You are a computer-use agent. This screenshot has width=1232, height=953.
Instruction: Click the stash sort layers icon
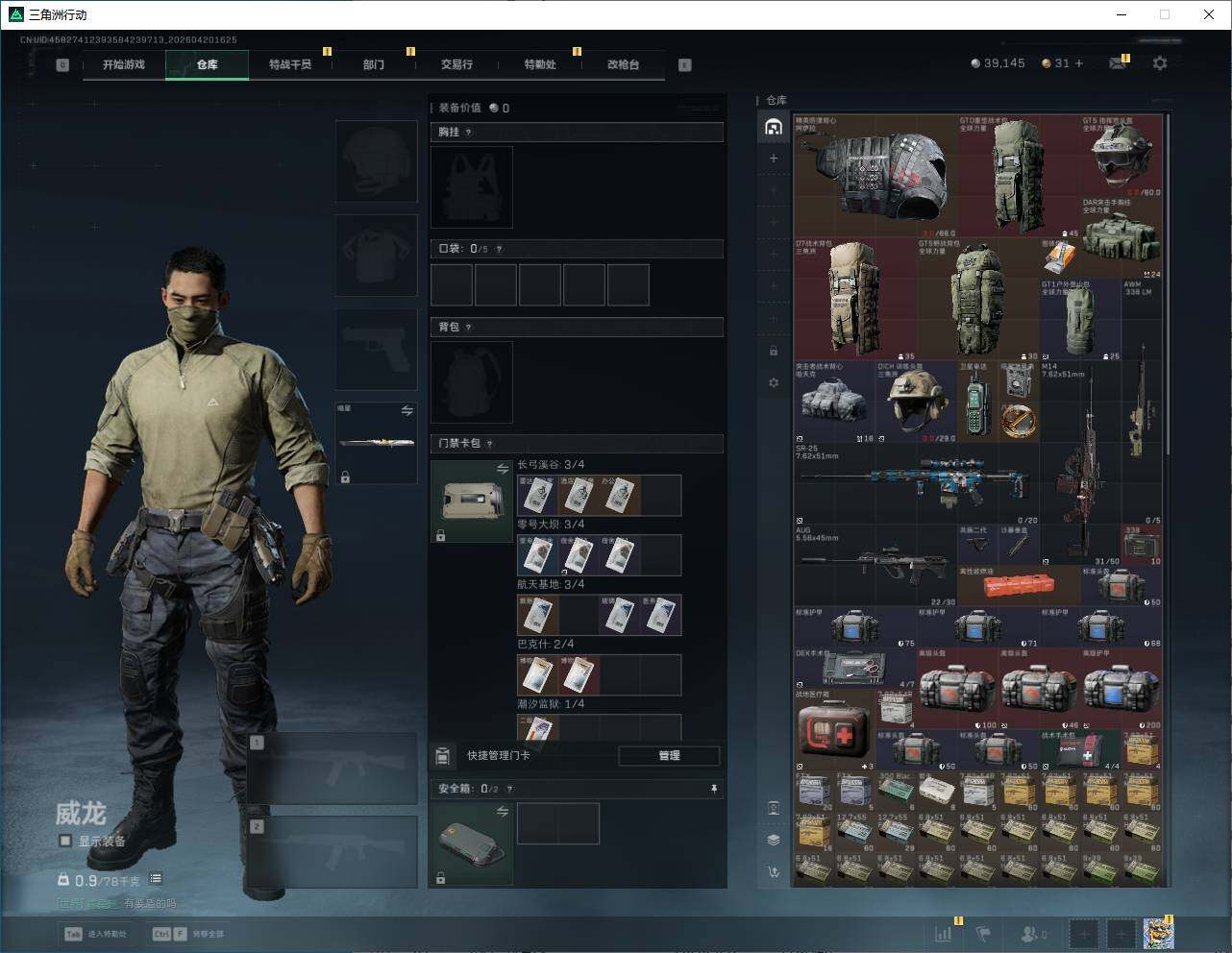click(x=774, y=840)
